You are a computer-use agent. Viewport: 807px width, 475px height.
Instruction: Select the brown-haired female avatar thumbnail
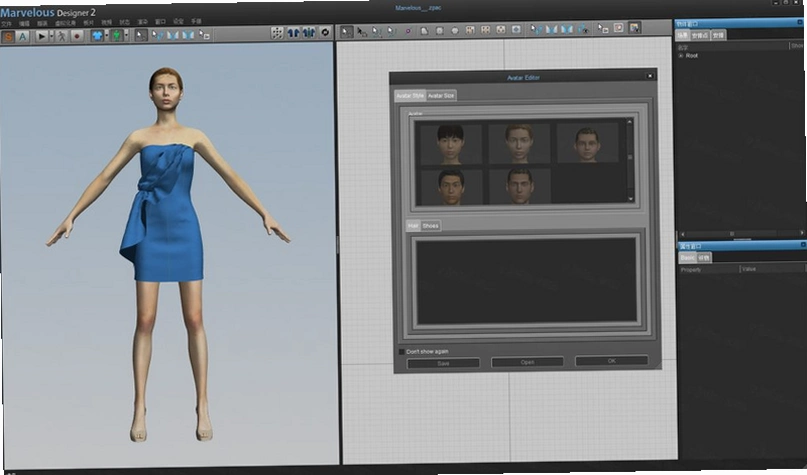click(519, 143)
